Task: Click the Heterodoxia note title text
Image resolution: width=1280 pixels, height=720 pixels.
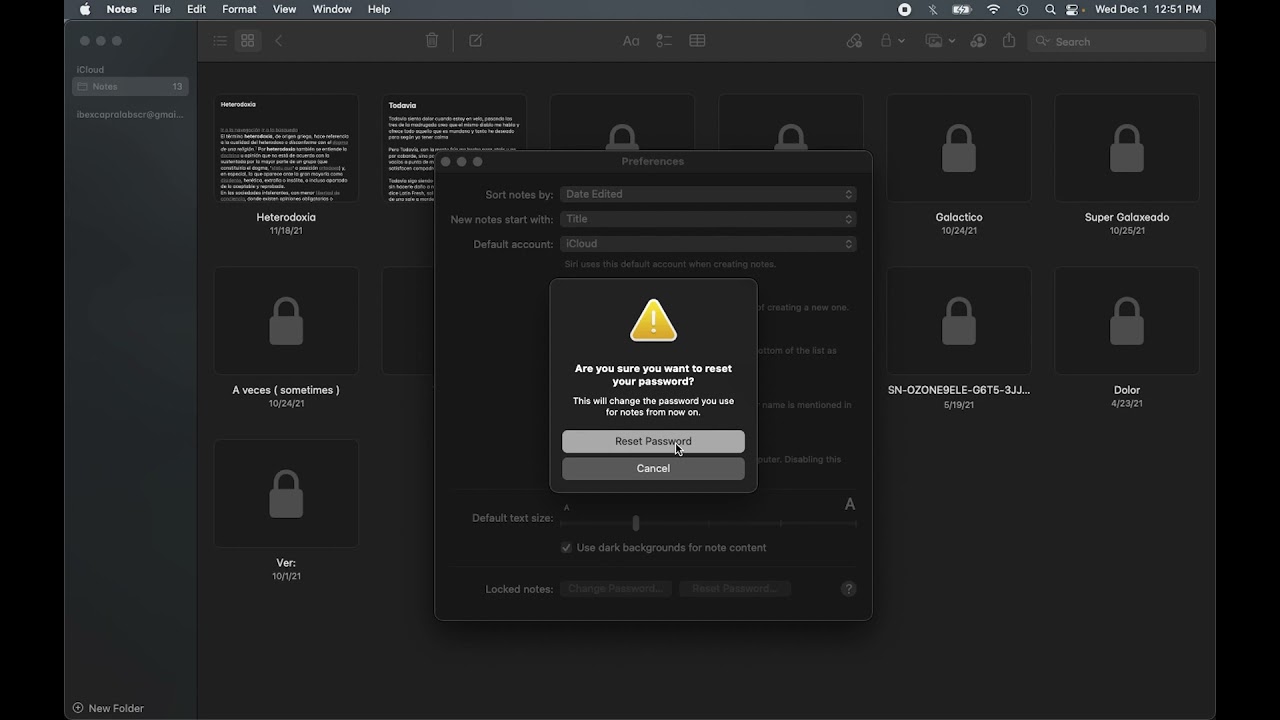Action: pyautogui.click(x=286, y=217)
